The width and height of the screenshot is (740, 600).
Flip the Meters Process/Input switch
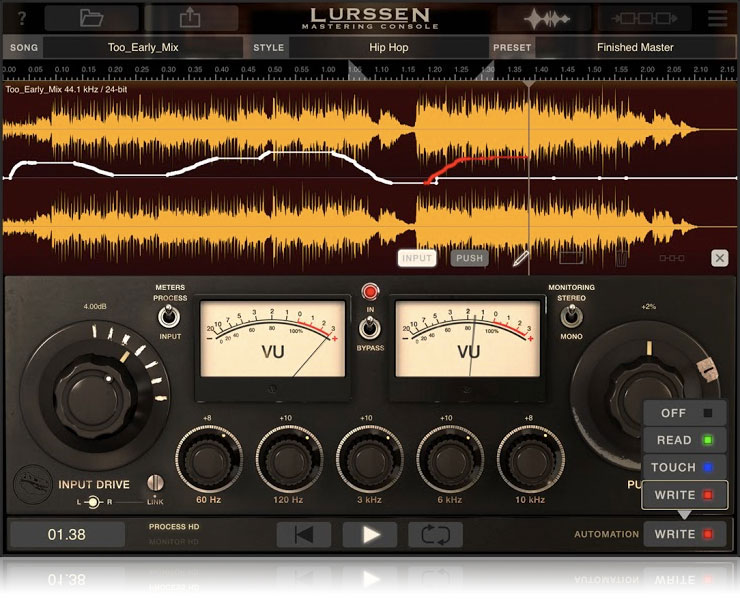(x=170, y=318)
